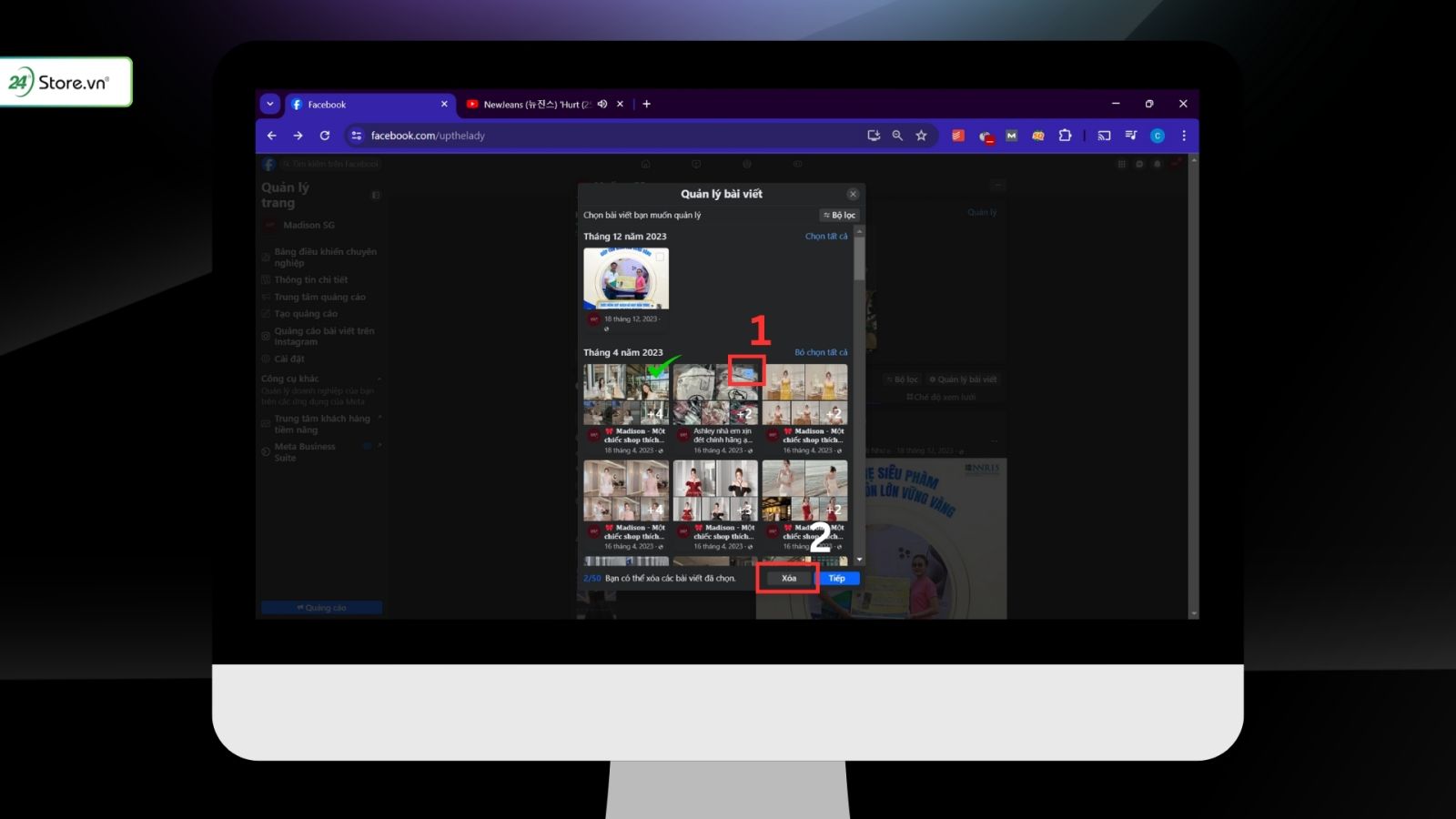
Task: Click Chọn tất cả for Tháng 12 năm 2023
Action: tap(826, 237)
